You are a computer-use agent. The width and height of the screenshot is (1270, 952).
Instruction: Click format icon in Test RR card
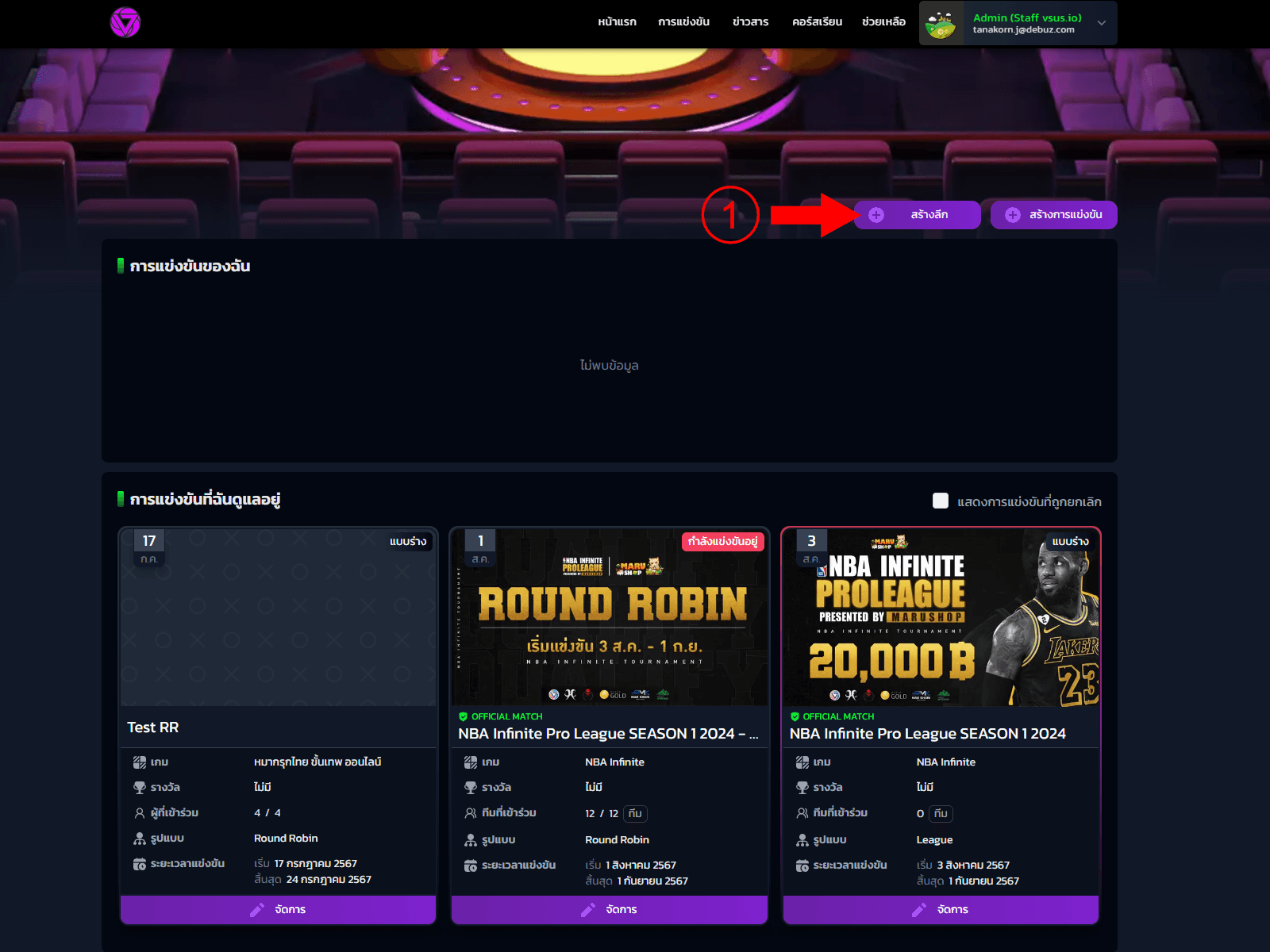click(140, 839)
